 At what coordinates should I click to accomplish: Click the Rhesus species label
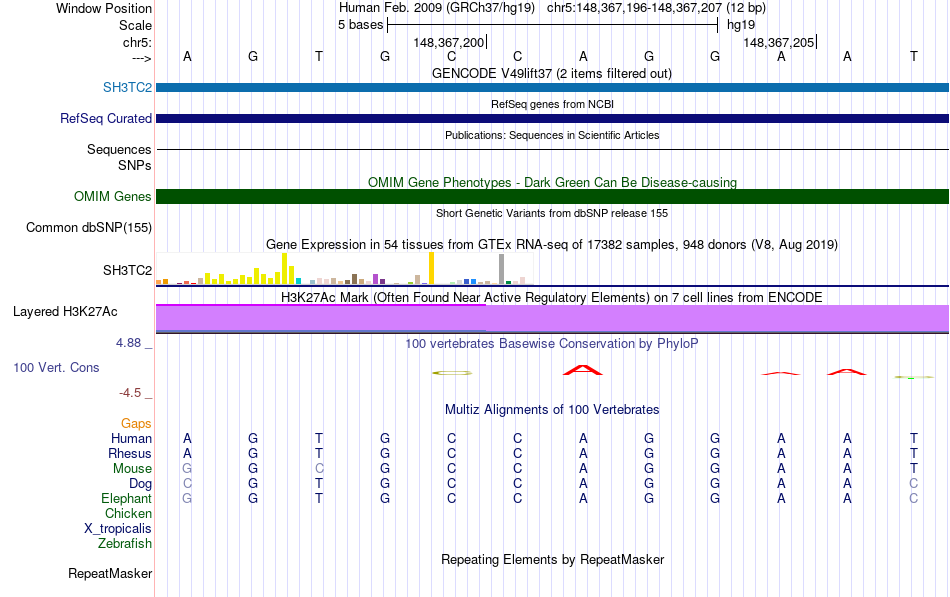[x=130, y=453]
